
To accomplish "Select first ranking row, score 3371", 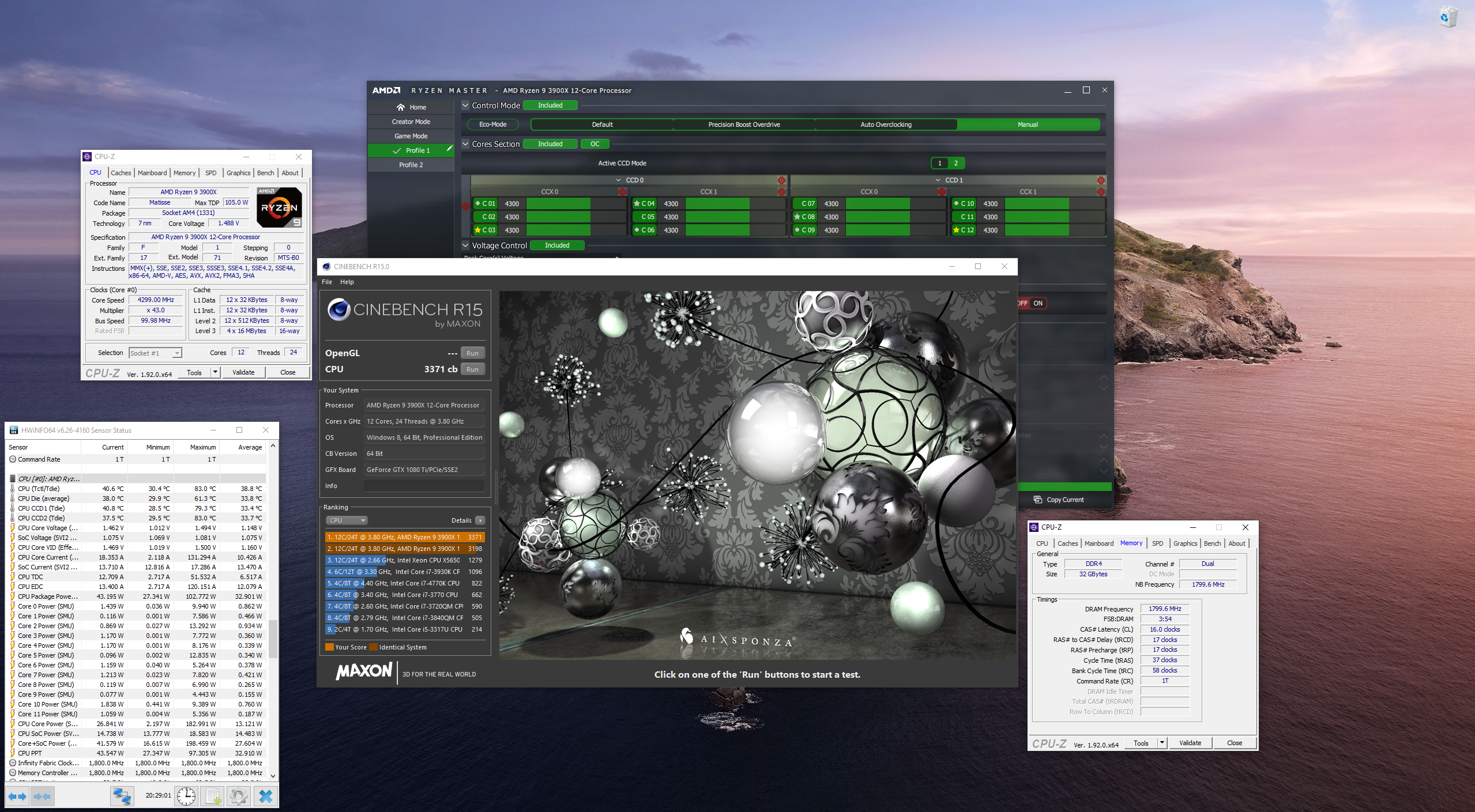I will [x=405, y=537].
